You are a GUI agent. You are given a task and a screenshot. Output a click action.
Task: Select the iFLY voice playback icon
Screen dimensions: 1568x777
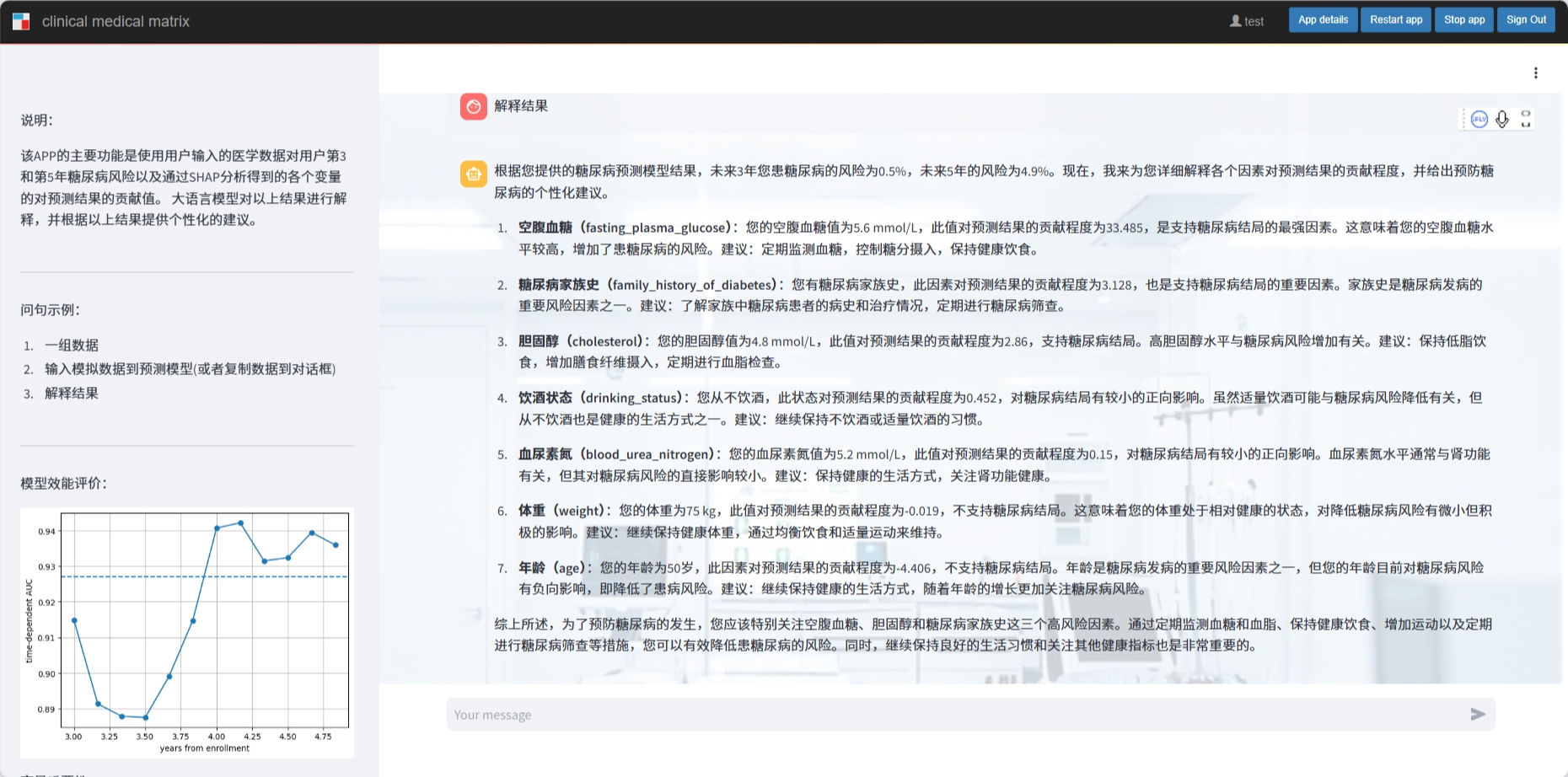pos(1479,119)
